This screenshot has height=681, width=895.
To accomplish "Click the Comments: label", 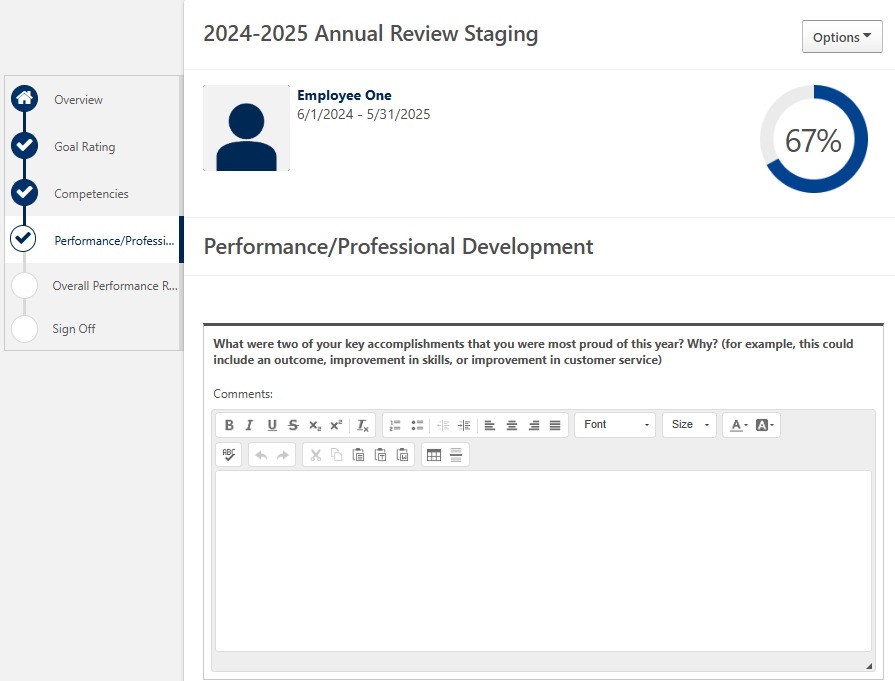I will (243, 394).
